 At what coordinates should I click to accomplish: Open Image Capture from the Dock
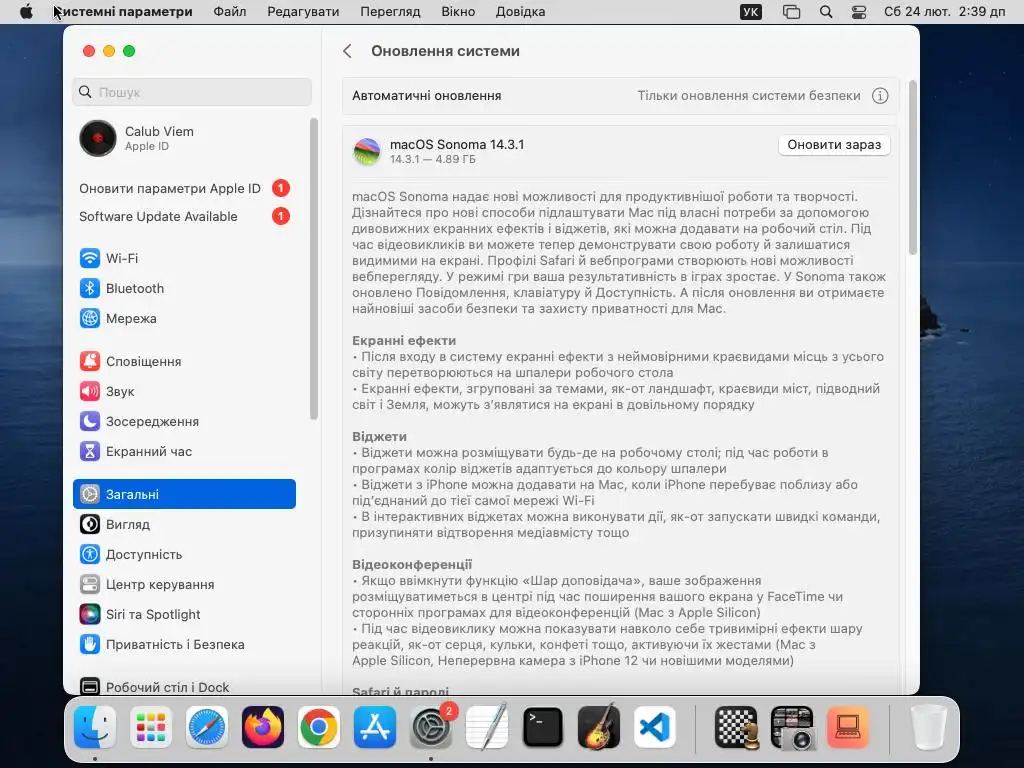coord(792,727)
